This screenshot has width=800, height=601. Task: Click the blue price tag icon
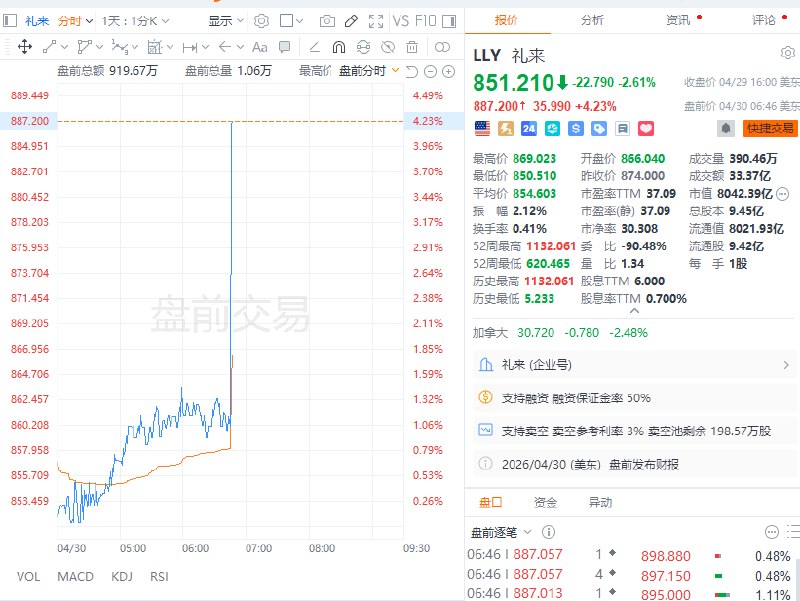pos(599,128)
